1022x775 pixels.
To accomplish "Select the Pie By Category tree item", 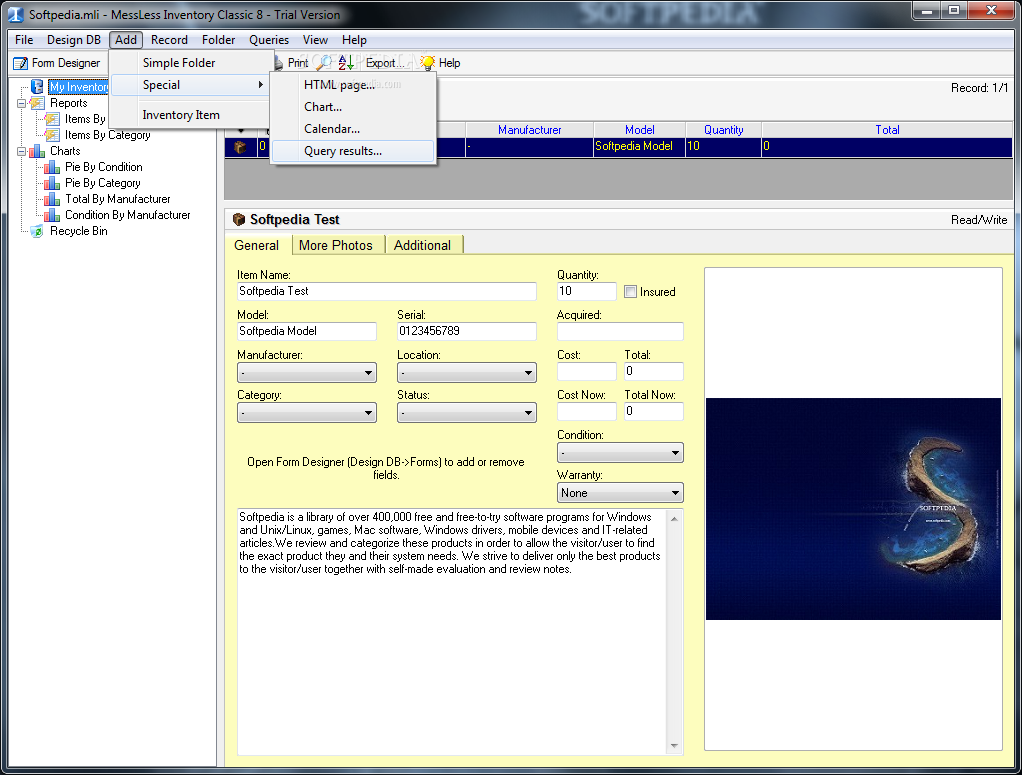I will 102,183.
